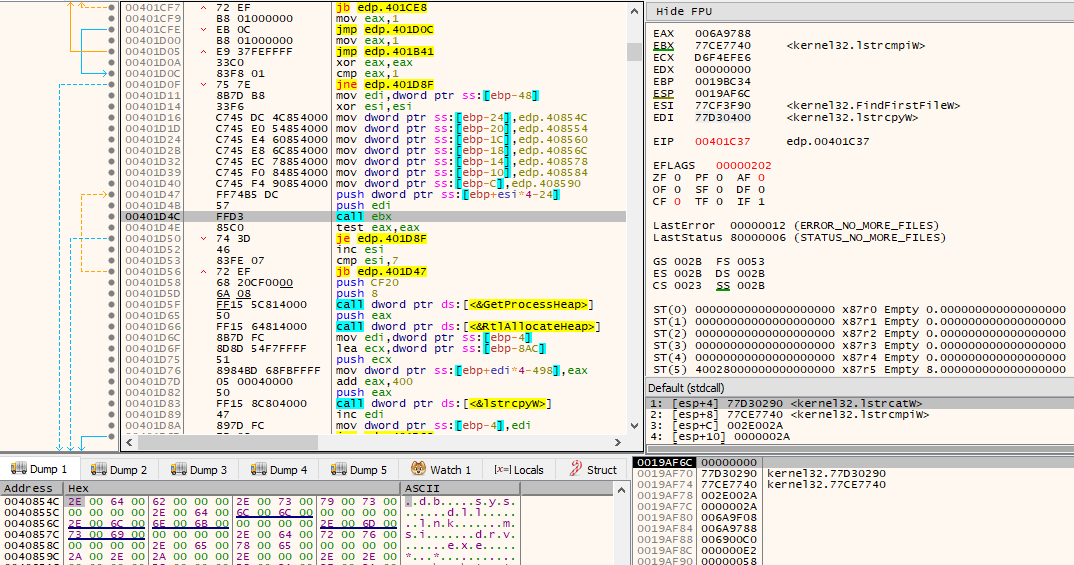Click the Dump 3 tab icon
Image resolution: width=1074 pixels, height=565 pixels.
[x=178, y=469]
